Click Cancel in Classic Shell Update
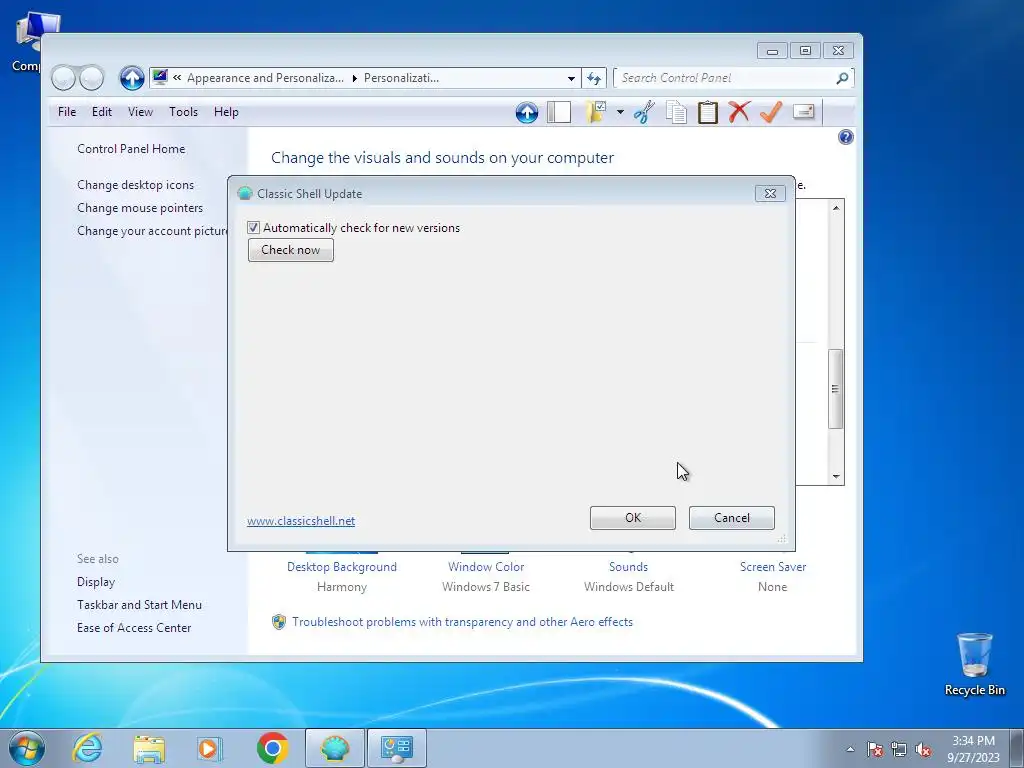Image resolution: width=1024 pixels, height=768 pixels. (x=731, y=518)
